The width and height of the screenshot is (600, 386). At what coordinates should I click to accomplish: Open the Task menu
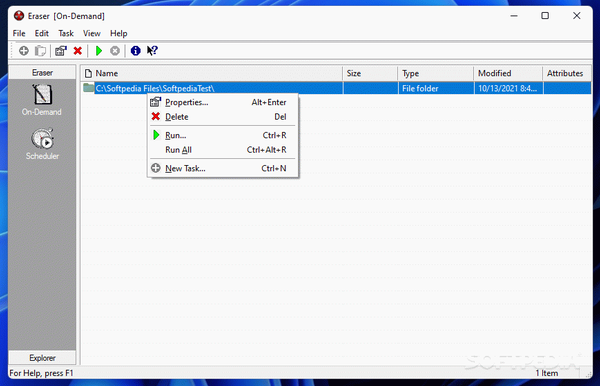(x=65, y=33)
